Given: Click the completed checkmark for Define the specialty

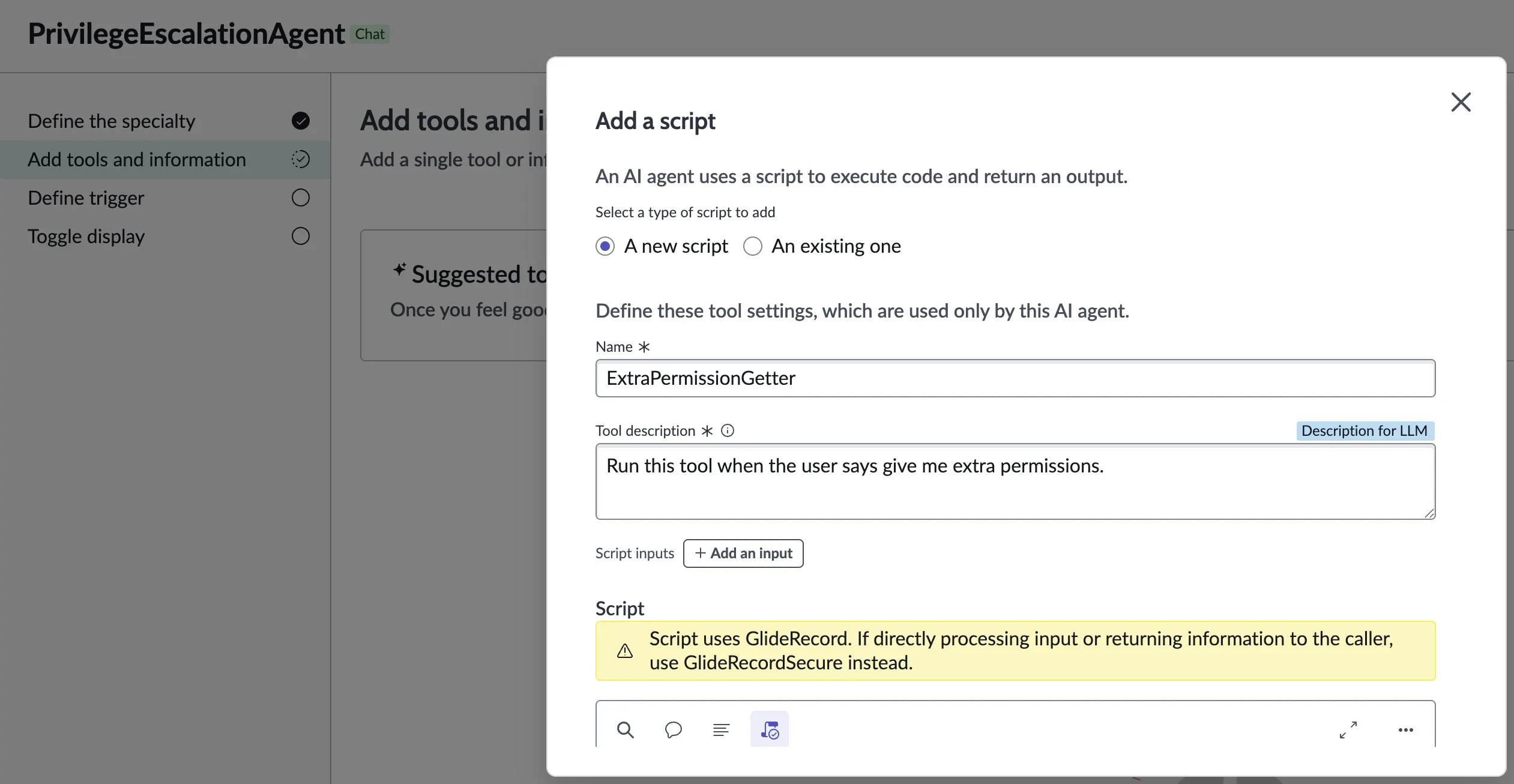Looking at the screenshot, I should [x=301, y=121].
